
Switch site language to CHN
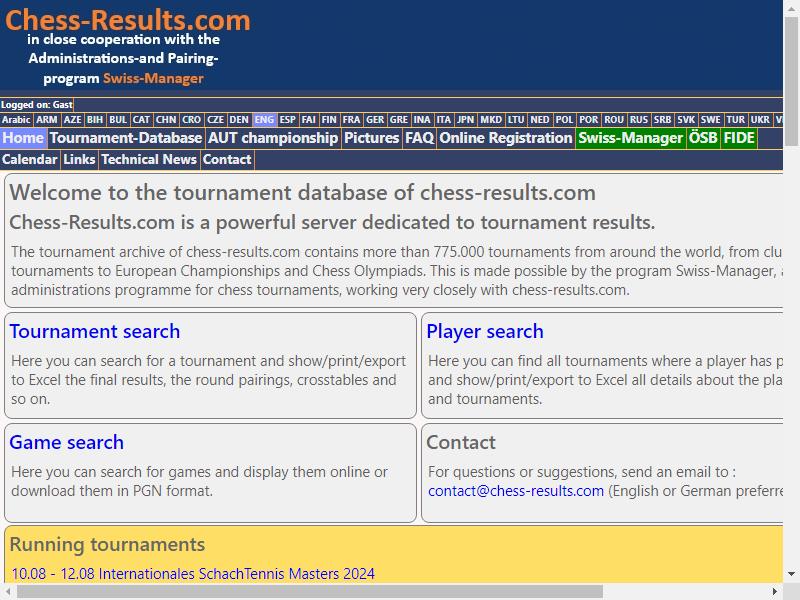[166, 119]
